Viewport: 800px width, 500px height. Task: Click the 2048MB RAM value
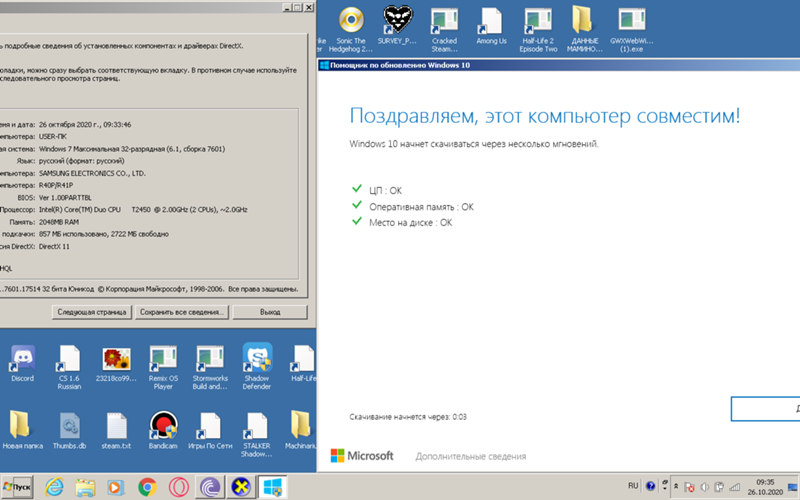59,222
